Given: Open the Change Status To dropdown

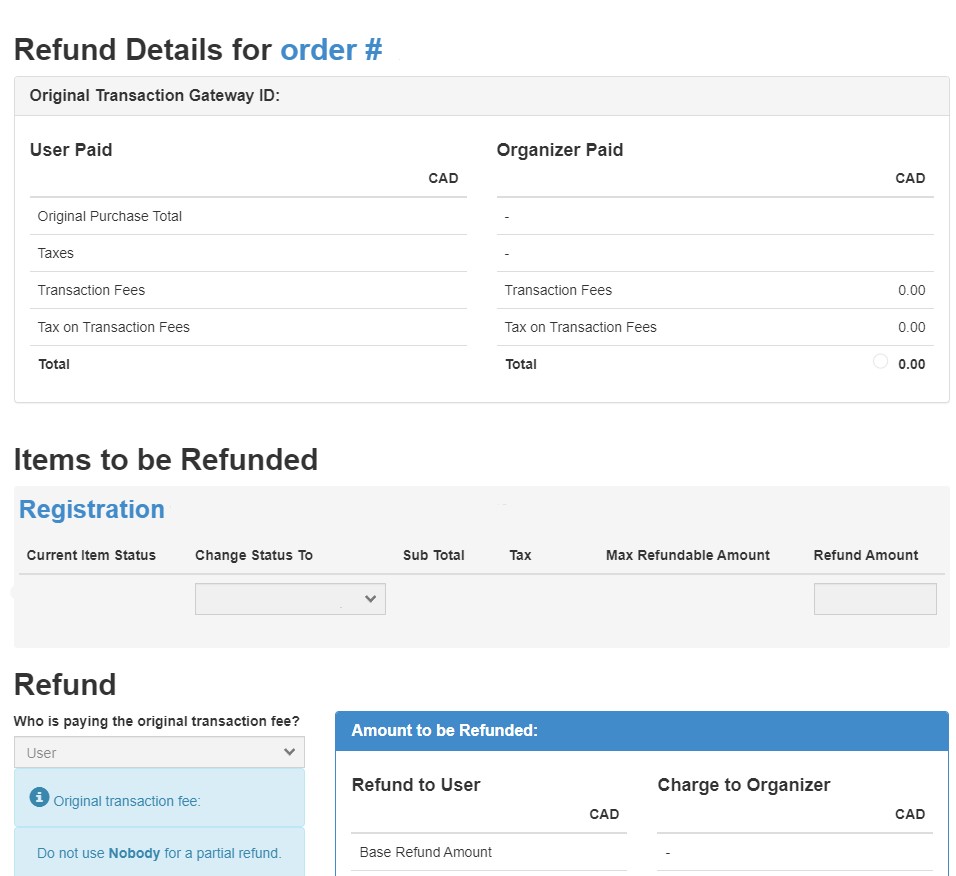Looking at the screenshot, I should point(290,598).
